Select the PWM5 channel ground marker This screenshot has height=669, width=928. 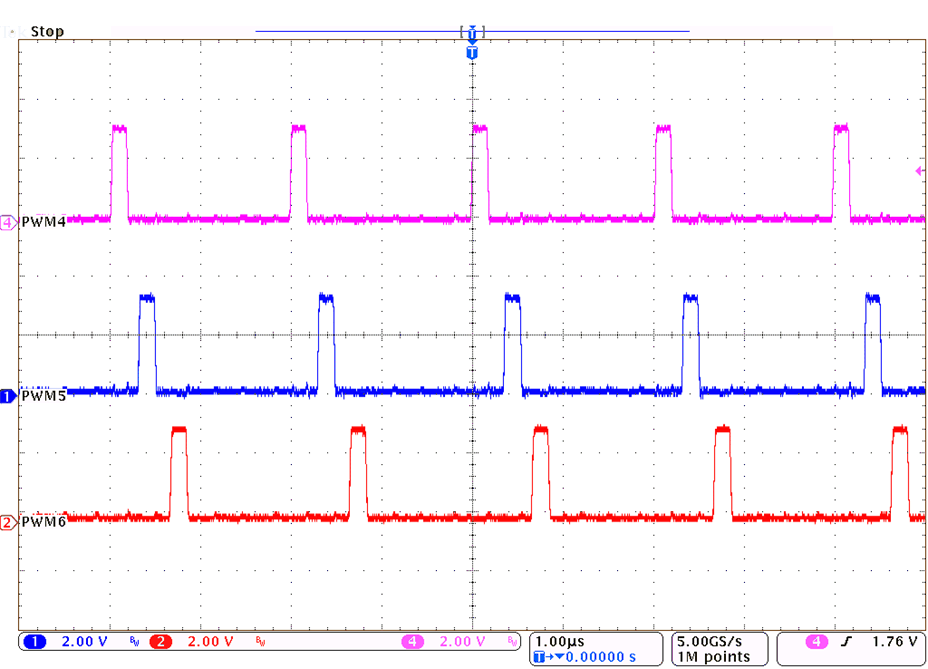click(7, 396)
